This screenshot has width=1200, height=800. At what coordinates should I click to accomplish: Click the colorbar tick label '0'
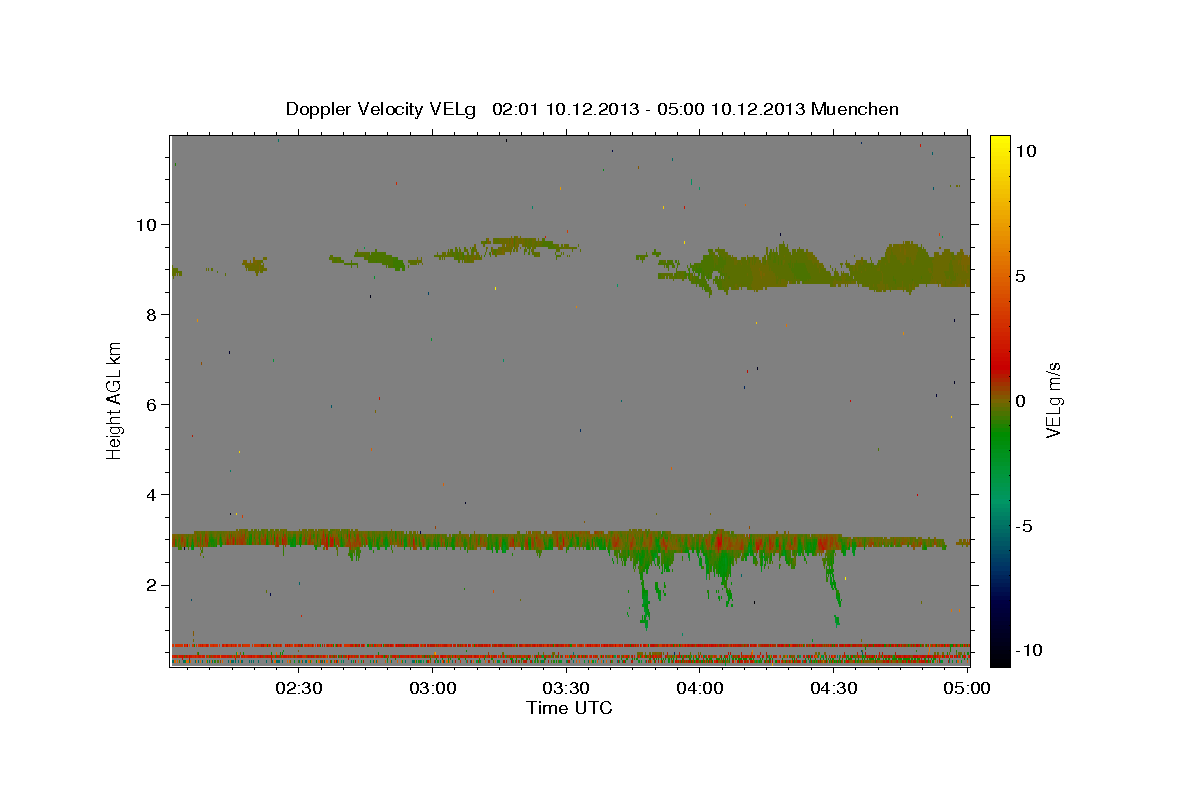click(x=1023, y=401)
